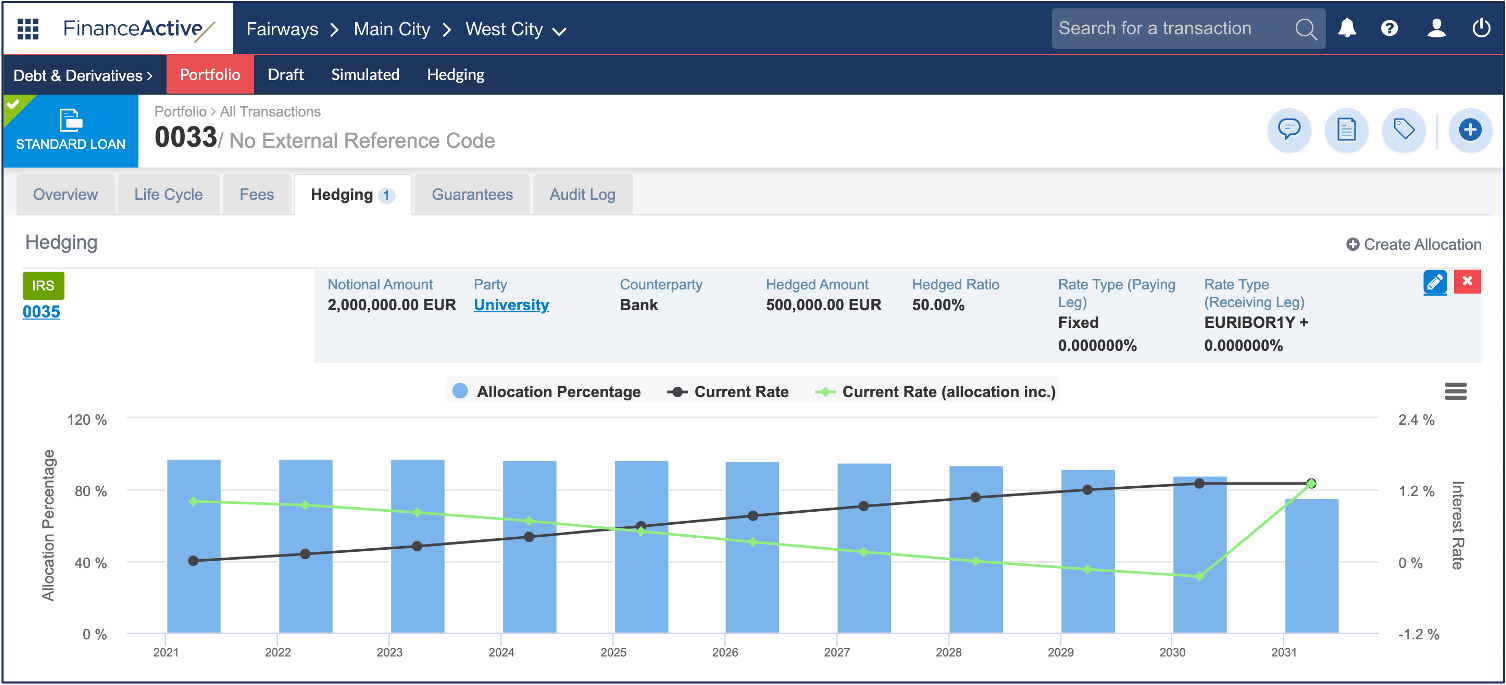This screenshot has width=1506, height=685.
Task: Delete the allocation with red X
Action: coord(1467,282)
